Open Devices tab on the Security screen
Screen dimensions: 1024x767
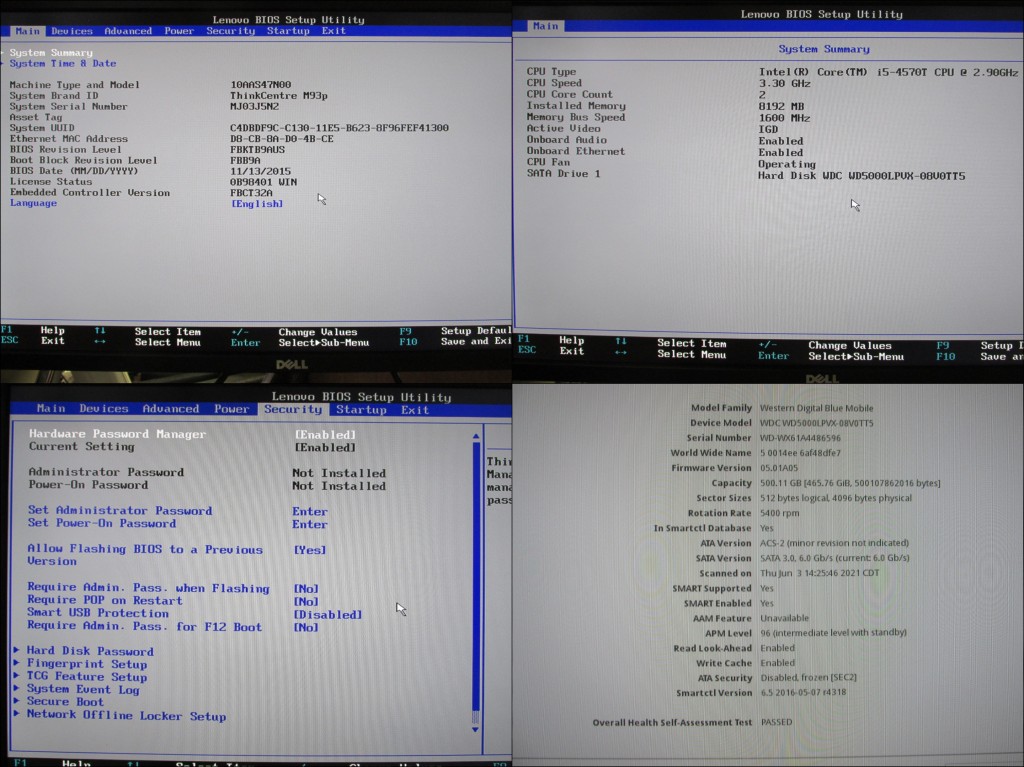coord(104,408)
